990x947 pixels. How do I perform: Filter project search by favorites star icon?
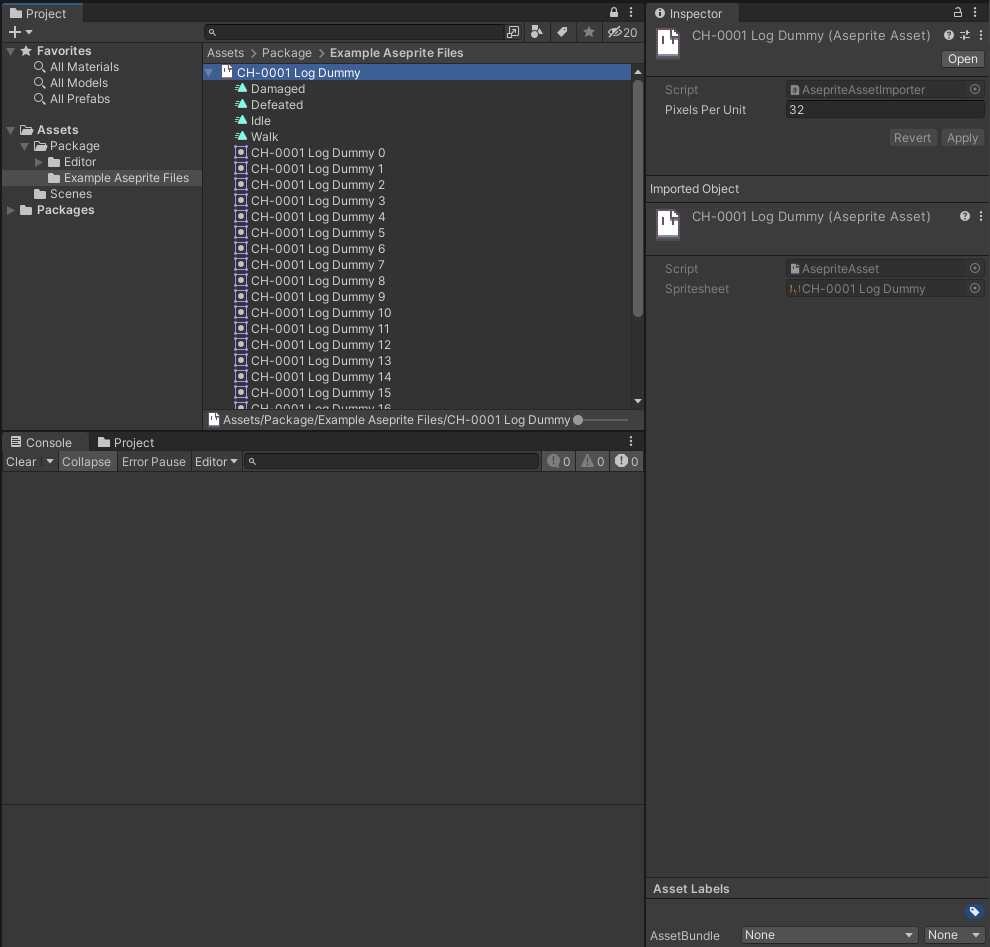(589, 32)
